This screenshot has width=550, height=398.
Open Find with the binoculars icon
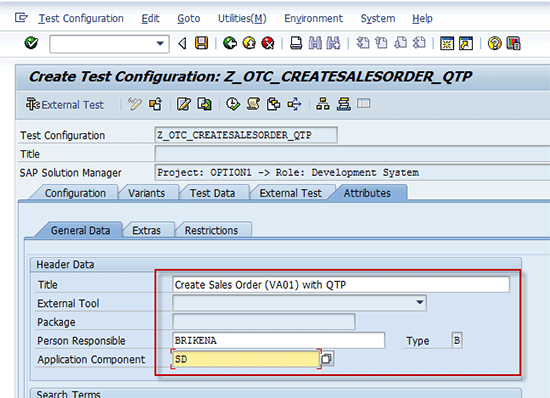[315, 43]
